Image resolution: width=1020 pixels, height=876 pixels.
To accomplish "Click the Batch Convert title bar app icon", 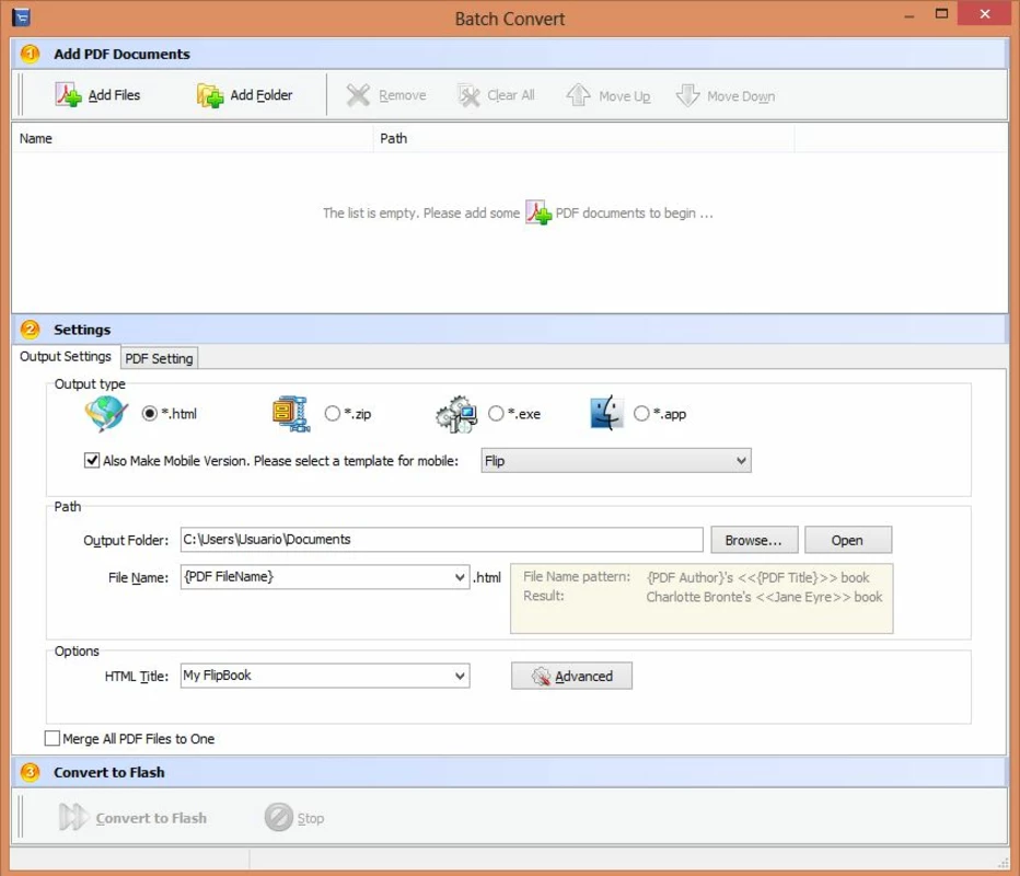I will [x=21, y=17].
